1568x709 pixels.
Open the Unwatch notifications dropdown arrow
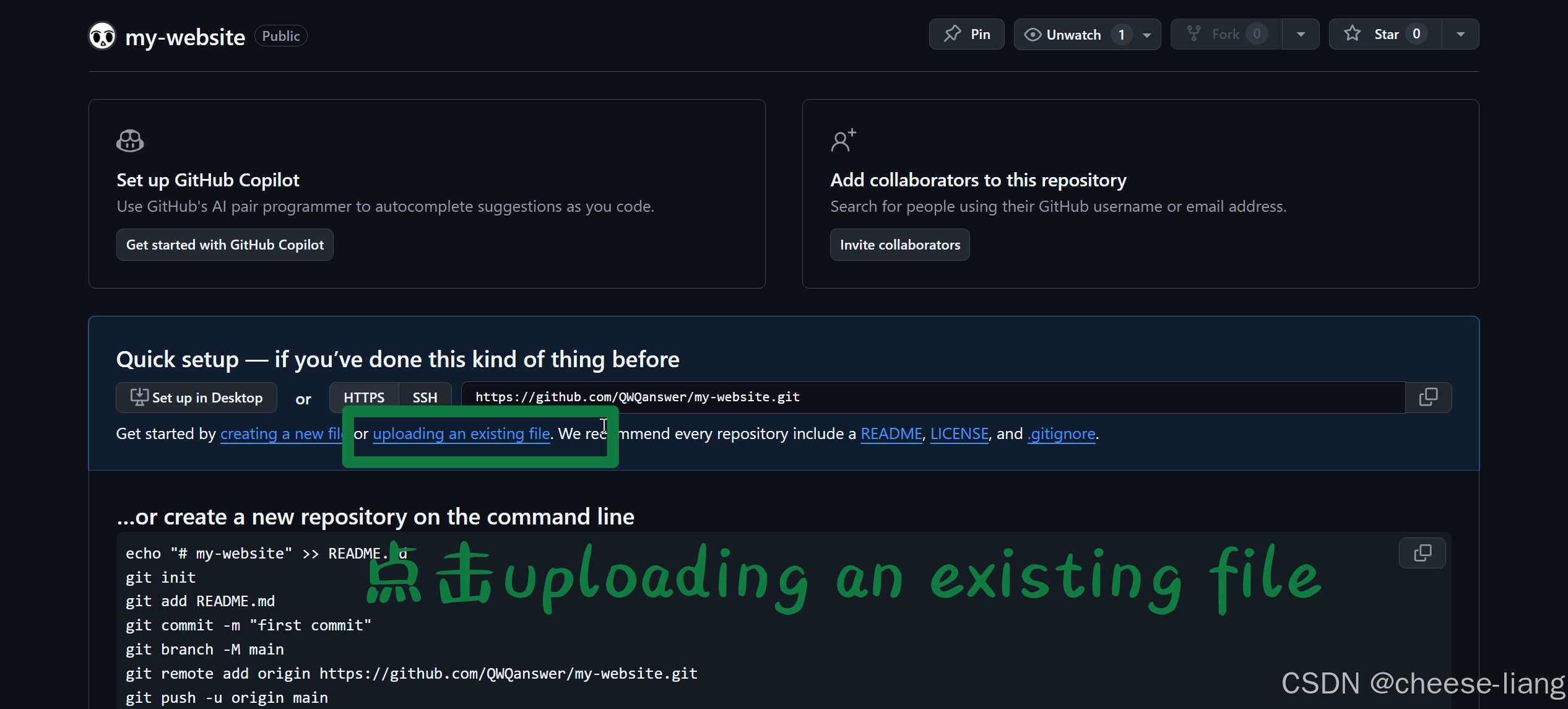pyautogui.click(x=1147, y=35)
